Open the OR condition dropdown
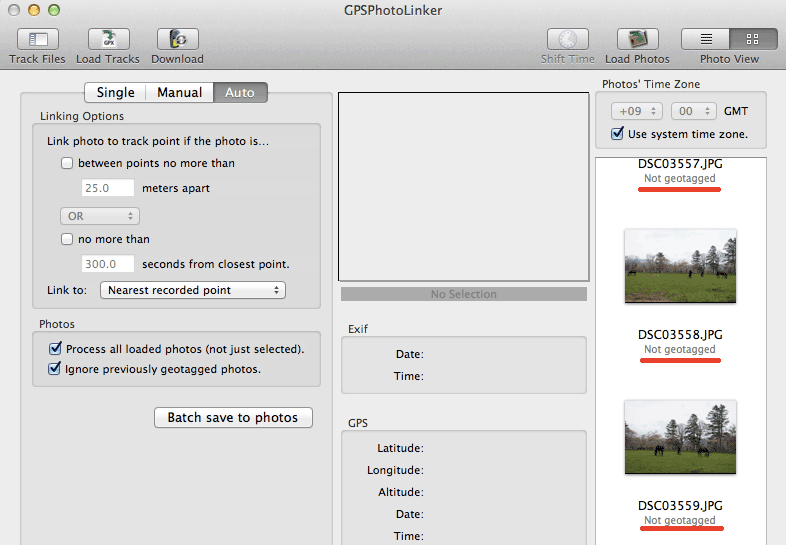The height and width of the screenshot is (545, 786). [x=100, y=216]
